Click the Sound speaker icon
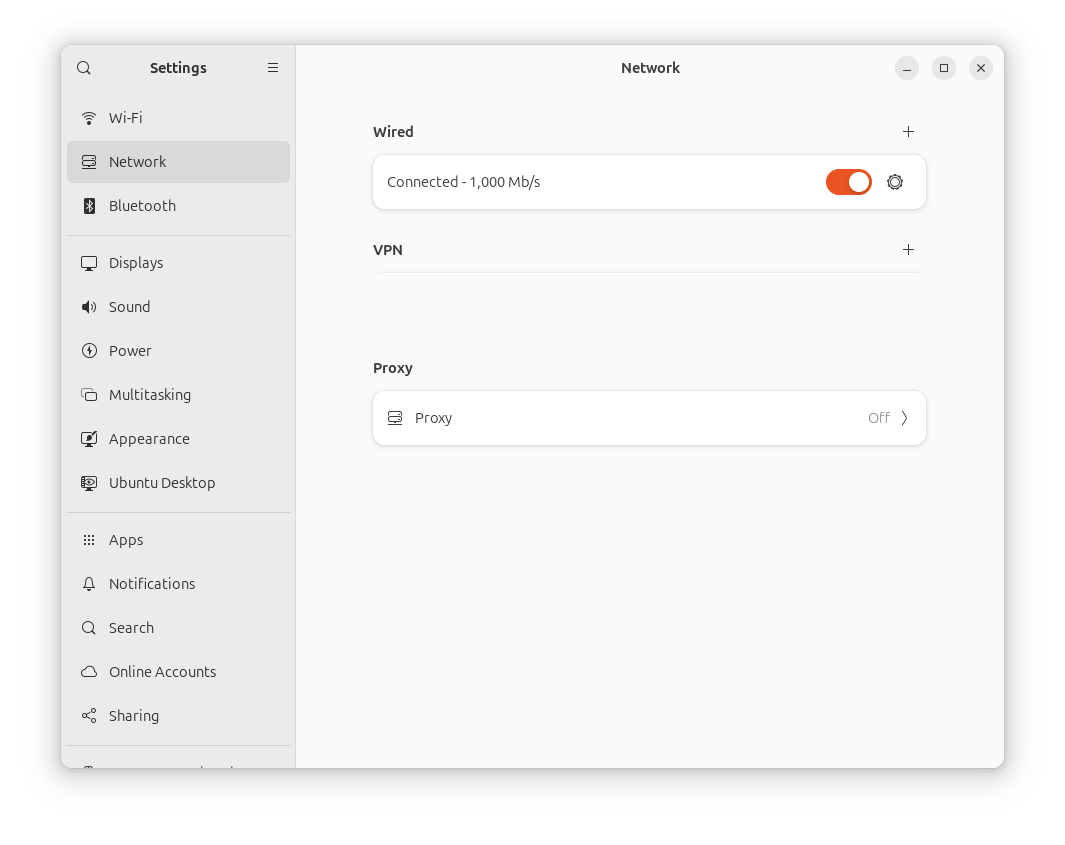This screenshot has height=845, width=1065. (89, 307)
